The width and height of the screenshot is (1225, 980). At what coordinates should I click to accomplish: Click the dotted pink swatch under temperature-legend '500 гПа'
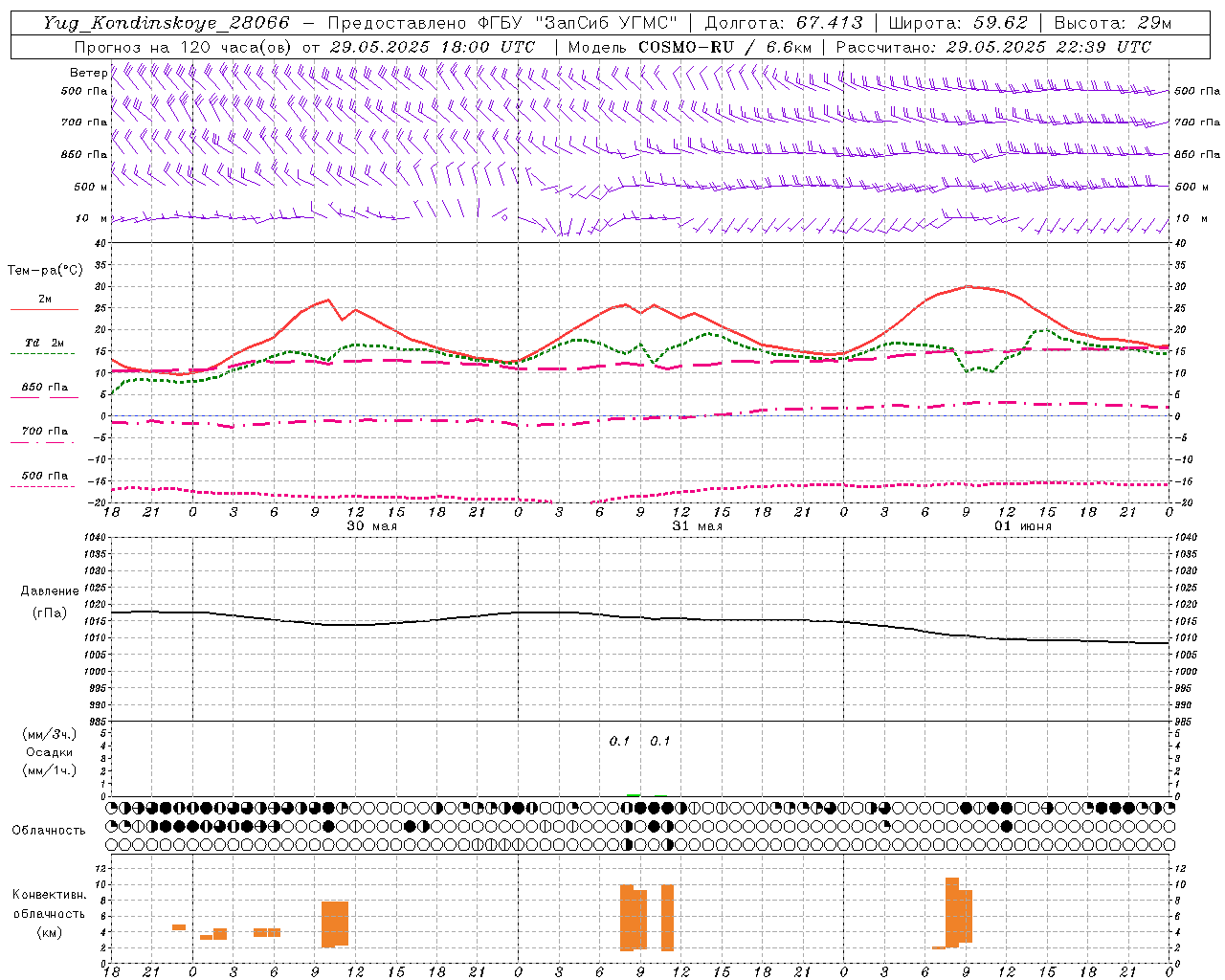click(x=42, y=486)
